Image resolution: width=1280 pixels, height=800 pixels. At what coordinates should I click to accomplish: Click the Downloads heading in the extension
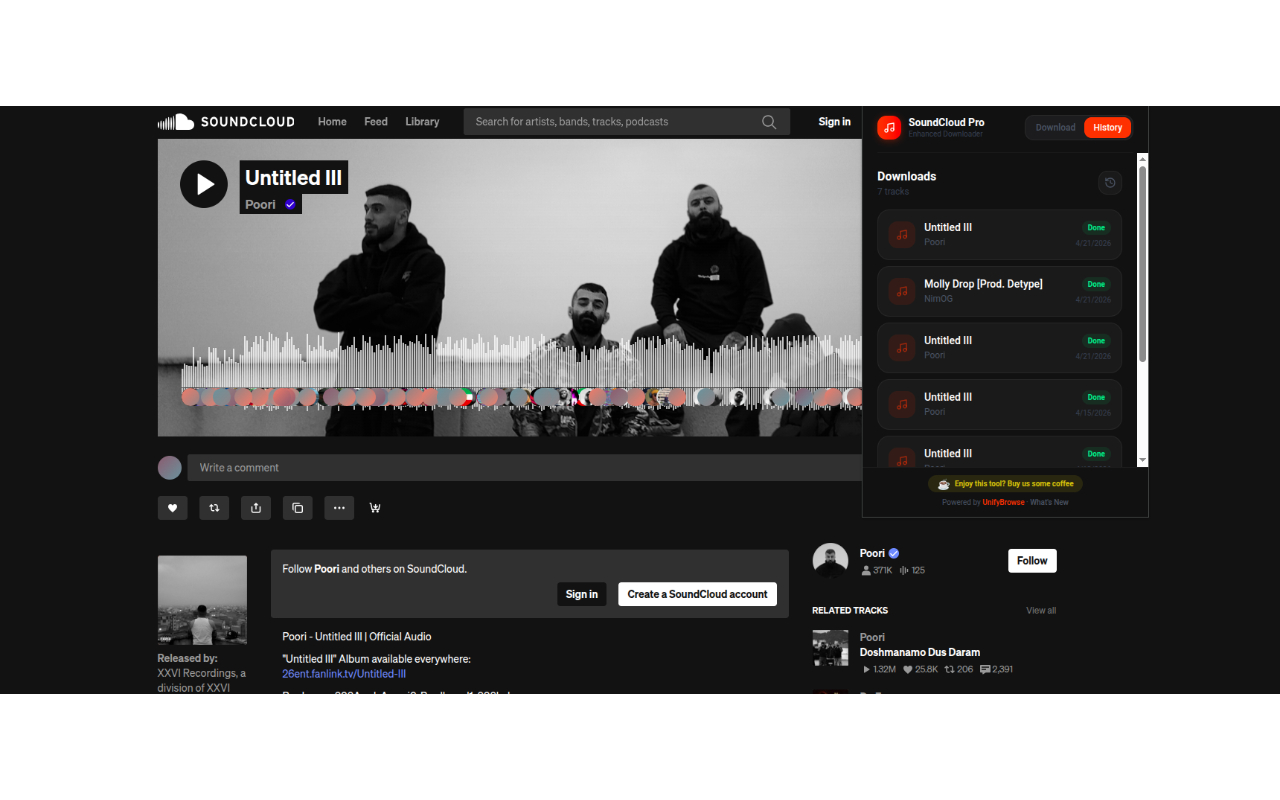907,176
